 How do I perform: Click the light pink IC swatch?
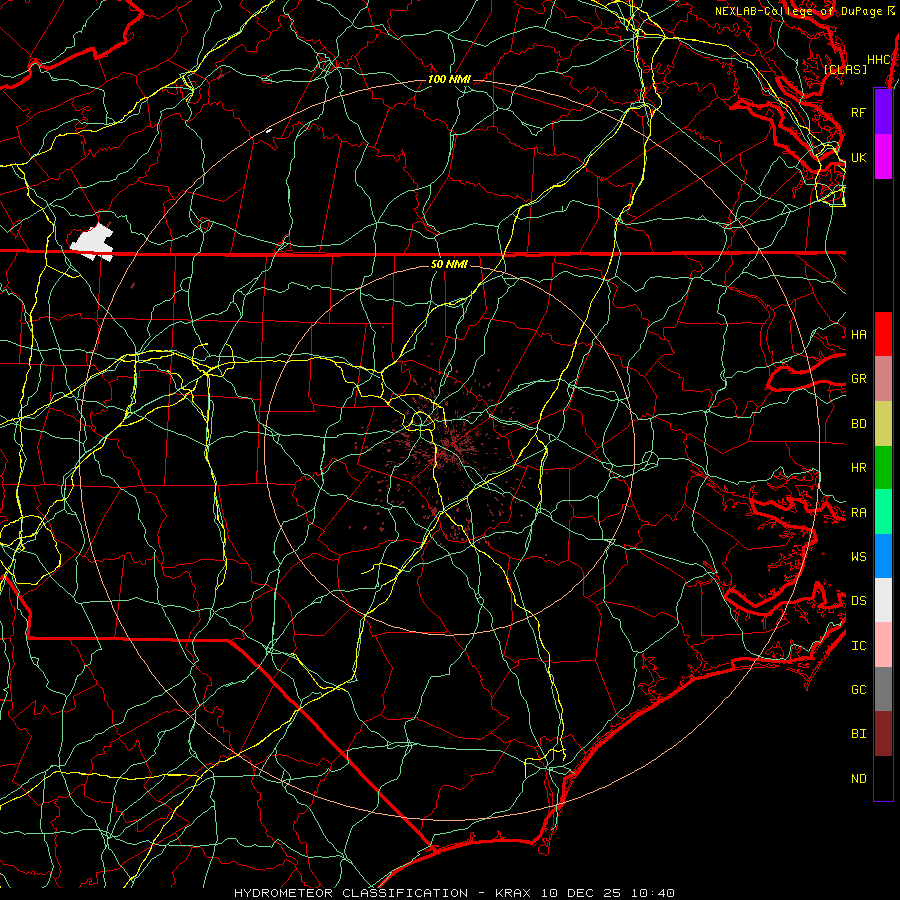[883, 645]
